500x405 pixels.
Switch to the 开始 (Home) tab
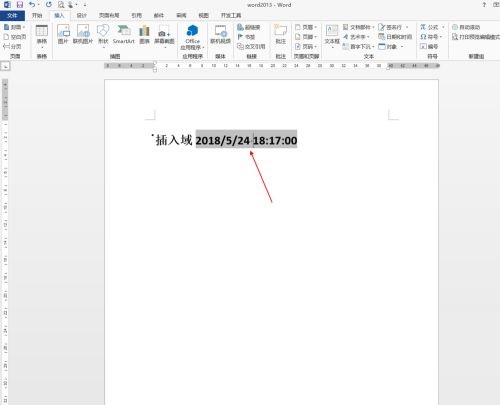coord(37,15)
